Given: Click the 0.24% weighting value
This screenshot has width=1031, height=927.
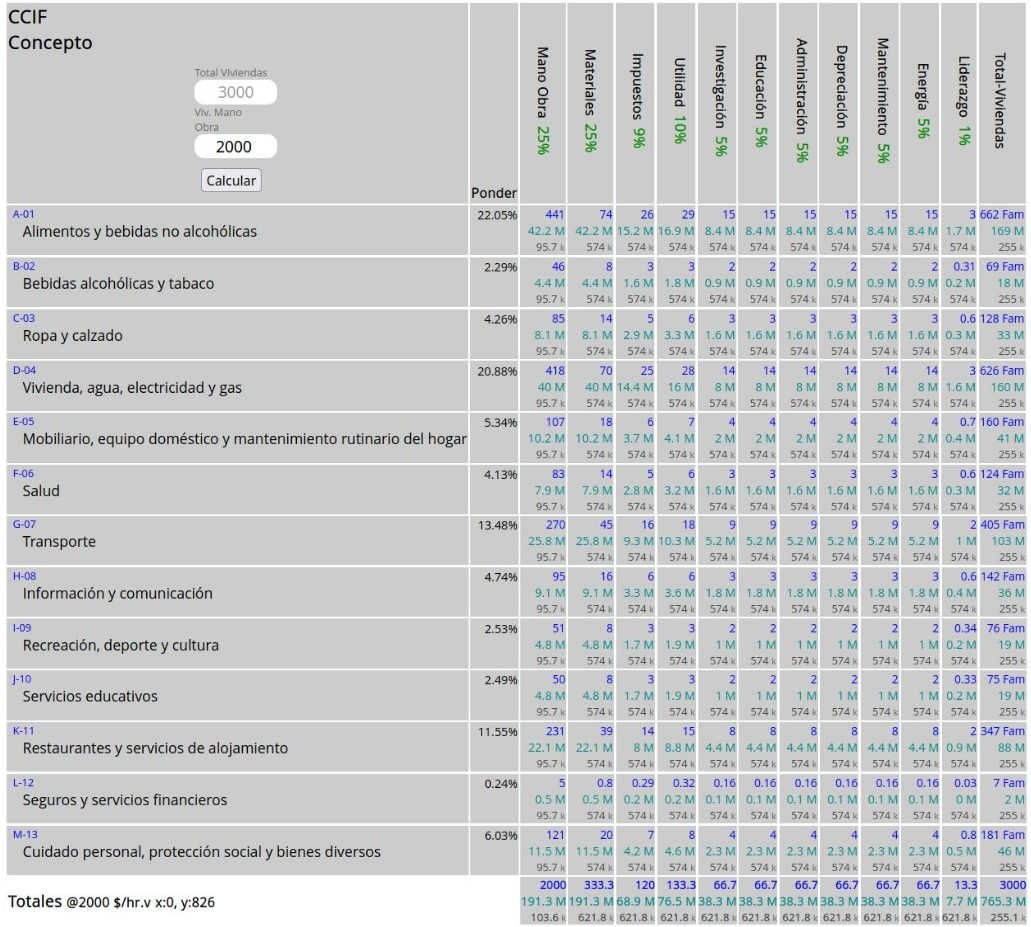Looking at the screenshot, I should 500,784.
